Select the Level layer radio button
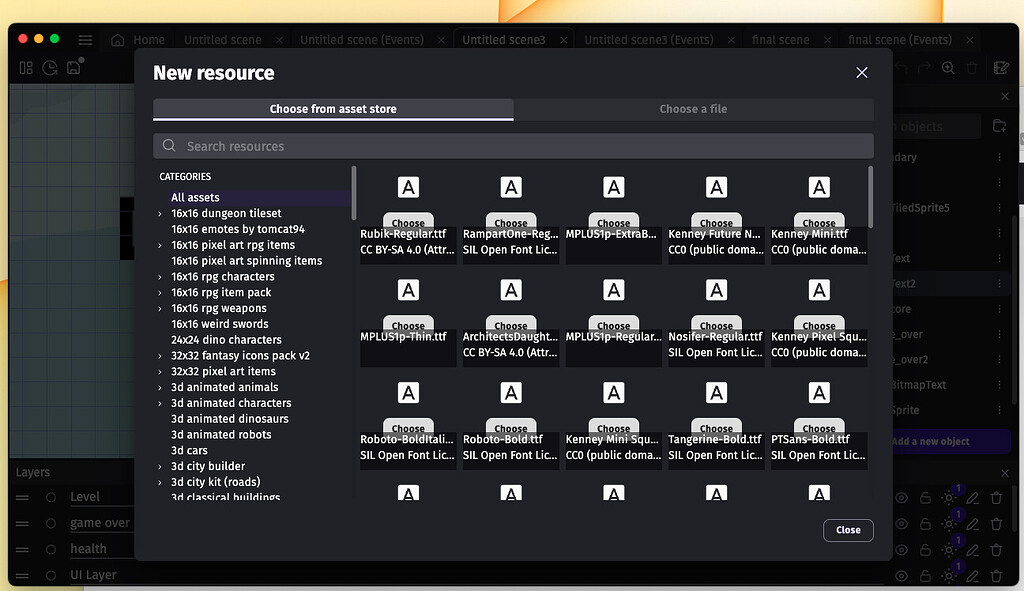The width and height of the screenshot is (1024, 591). tap(50, 497)
